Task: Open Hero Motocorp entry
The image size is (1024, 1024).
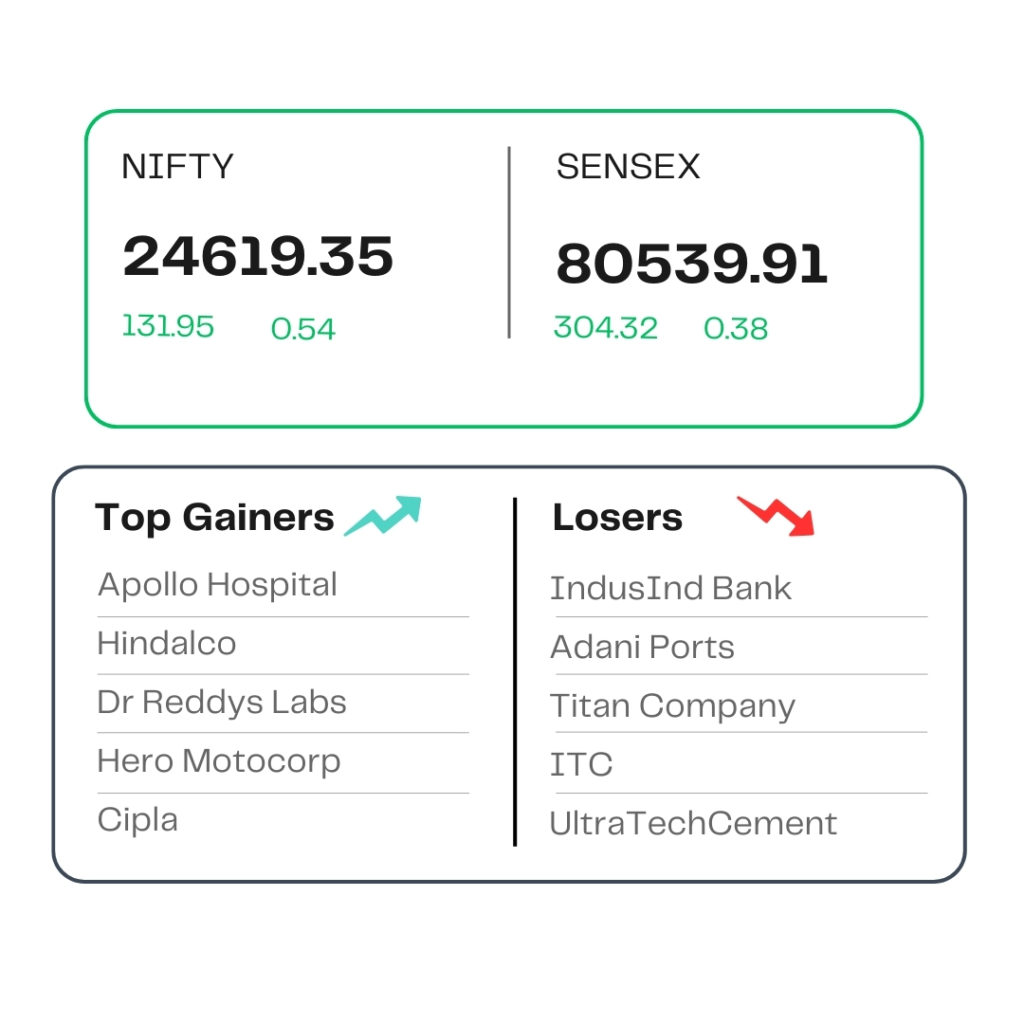Action: (x=219, y=761)
